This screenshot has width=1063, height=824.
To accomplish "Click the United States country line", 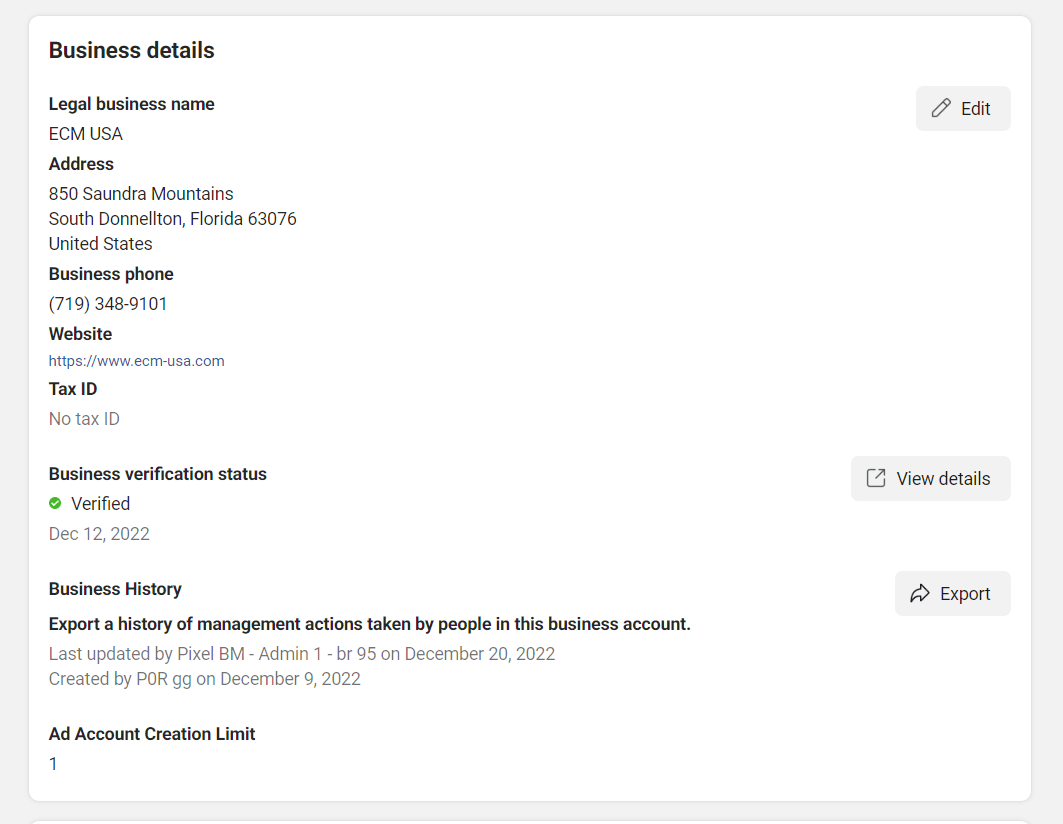I will point(100,244).
